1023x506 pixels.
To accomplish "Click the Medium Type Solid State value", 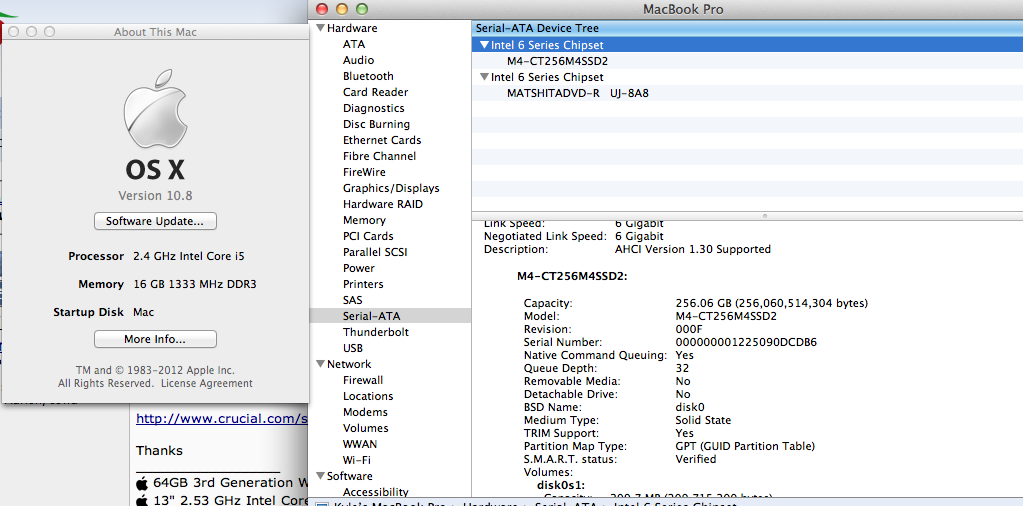I will click(x=703, y=420).
